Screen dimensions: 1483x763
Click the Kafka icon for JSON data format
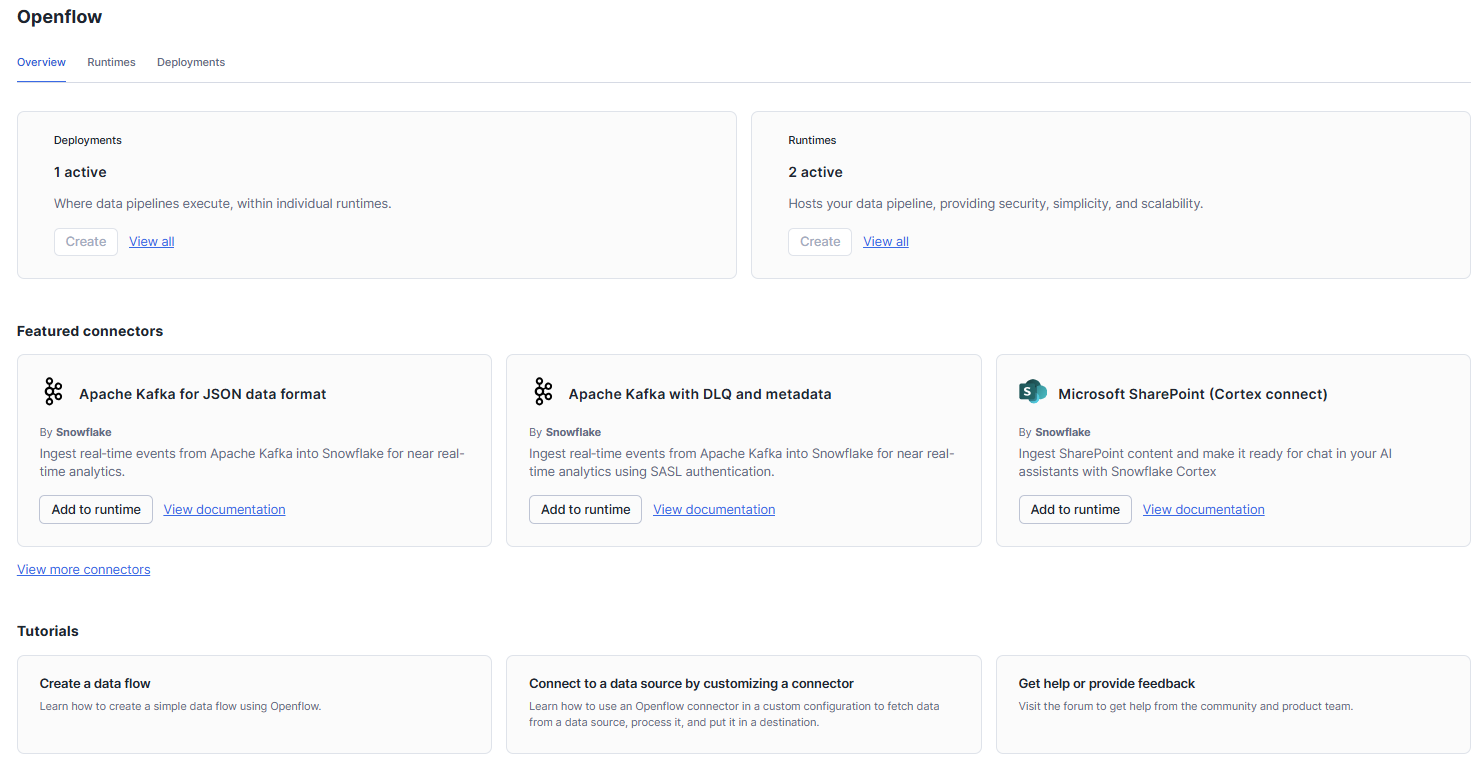coord(53,392)
